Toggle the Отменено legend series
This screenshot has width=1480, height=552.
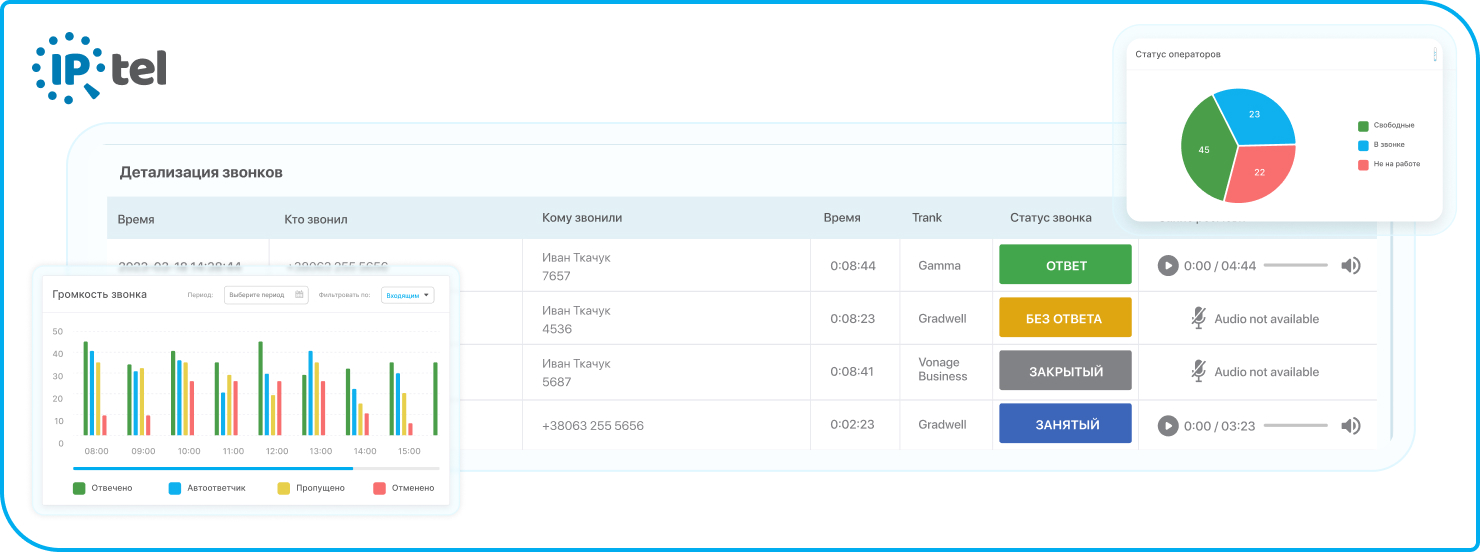point(379,488)
